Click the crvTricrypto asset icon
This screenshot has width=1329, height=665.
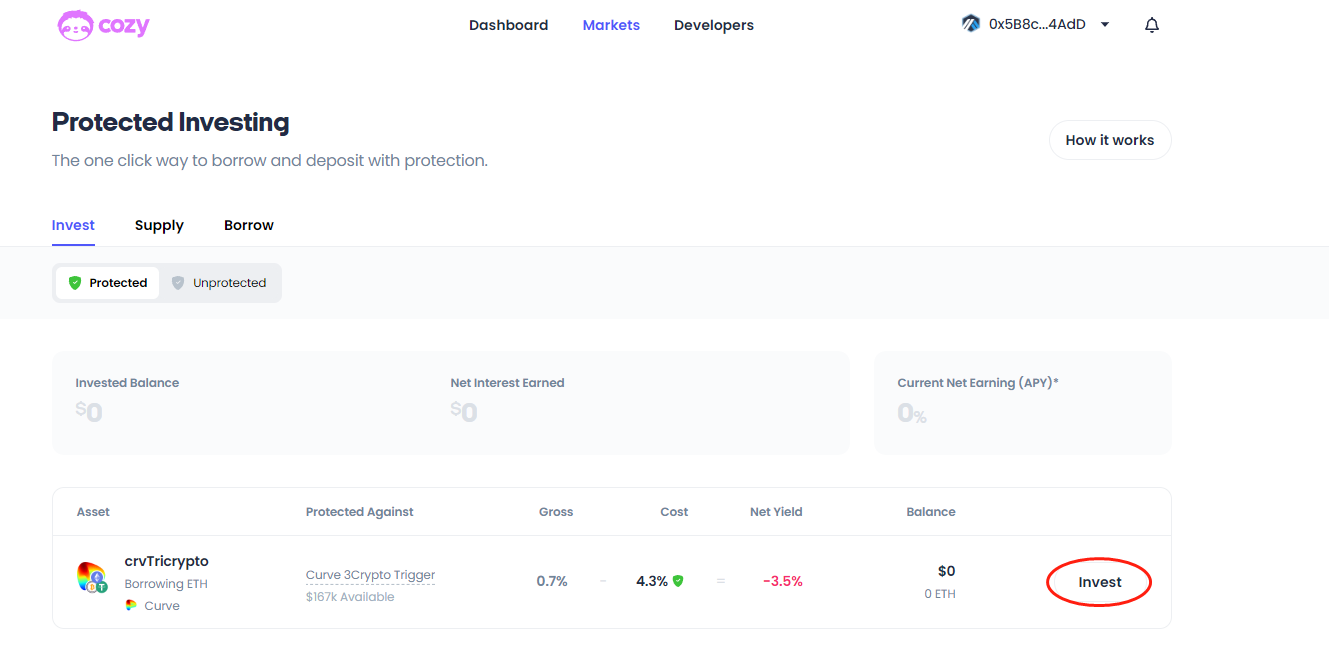(92, 577)
